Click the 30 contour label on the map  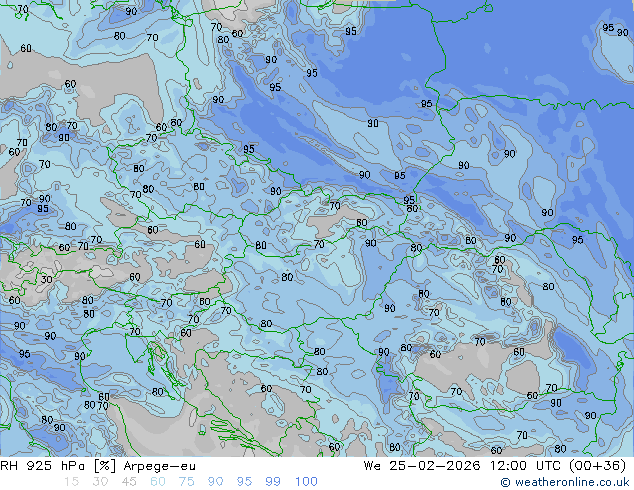point(46,279)
